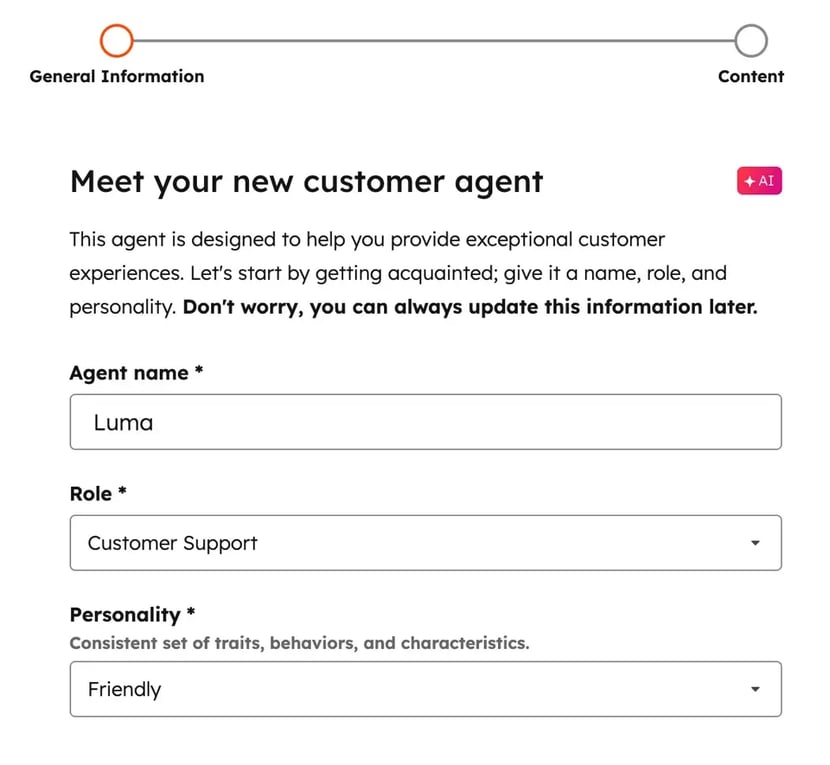Image resolution: width=830 pixels, height=765 pixels.
Task: Click the "Consistent set of traits" helper text
Action: coord(299,643)
